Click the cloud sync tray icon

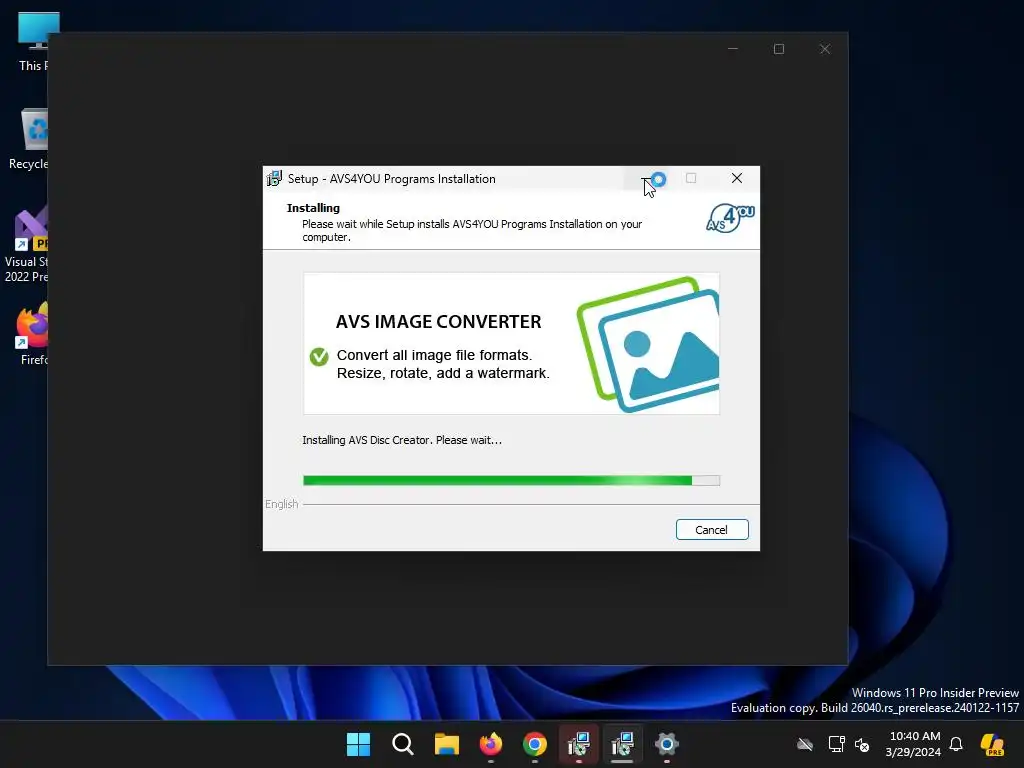pos(805,744)
